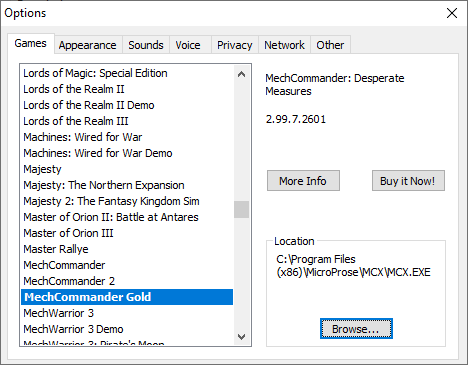Open the Appearance tab
This screenshot has width=468, height=365.
coord(88,45)
